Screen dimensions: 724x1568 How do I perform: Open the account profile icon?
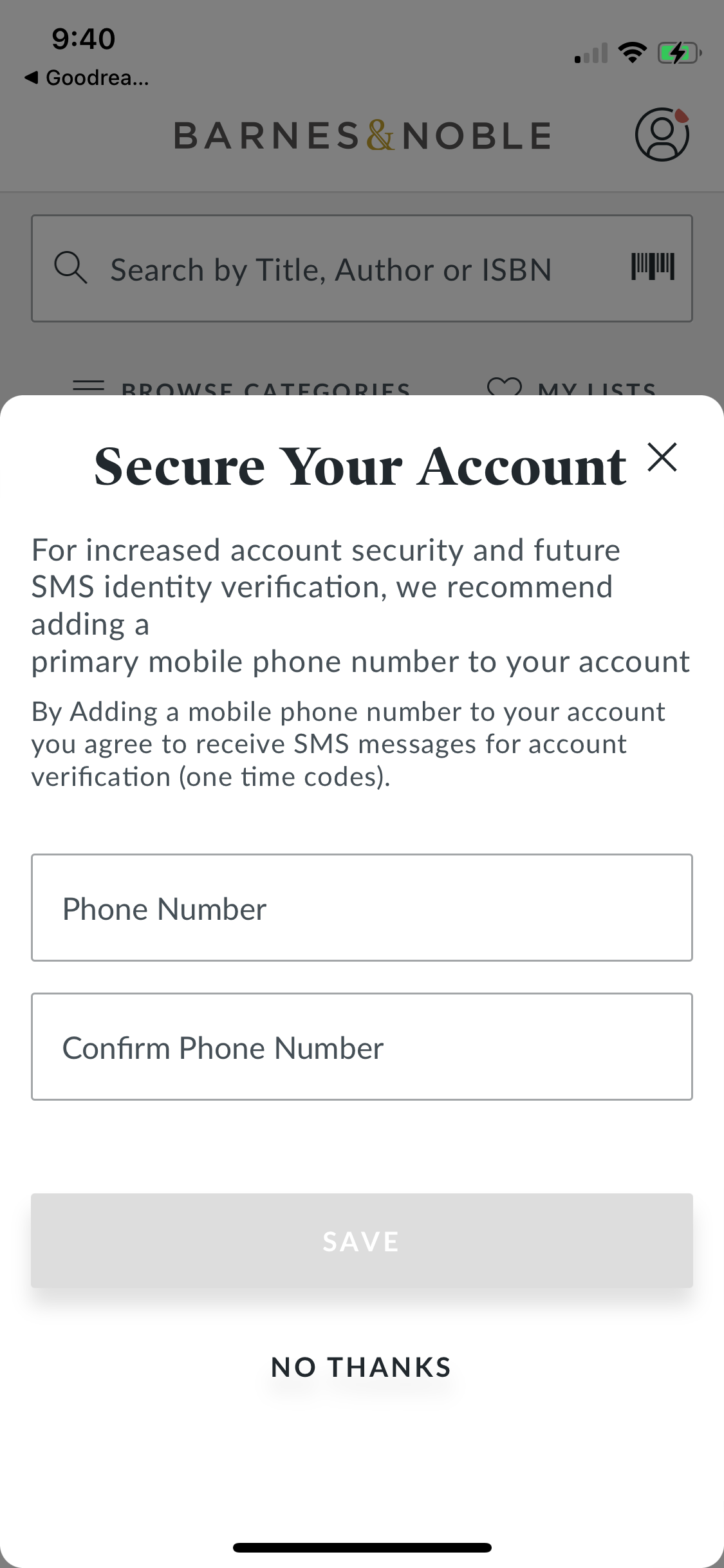pos(662,135)
